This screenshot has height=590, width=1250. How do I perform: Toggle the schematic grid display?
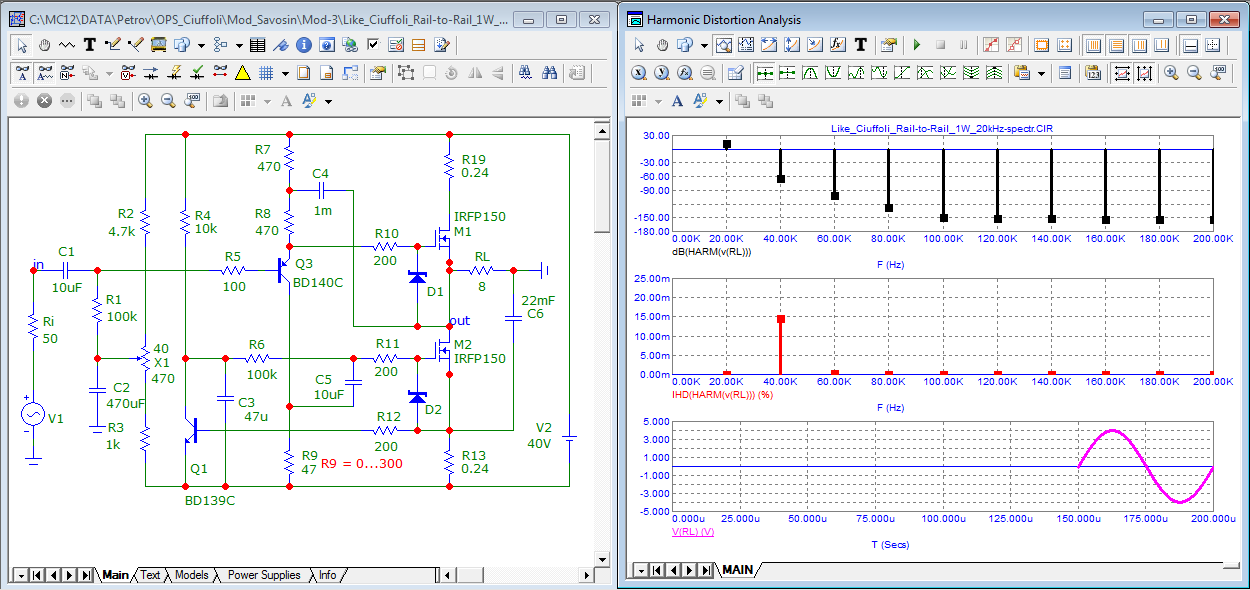267,72
